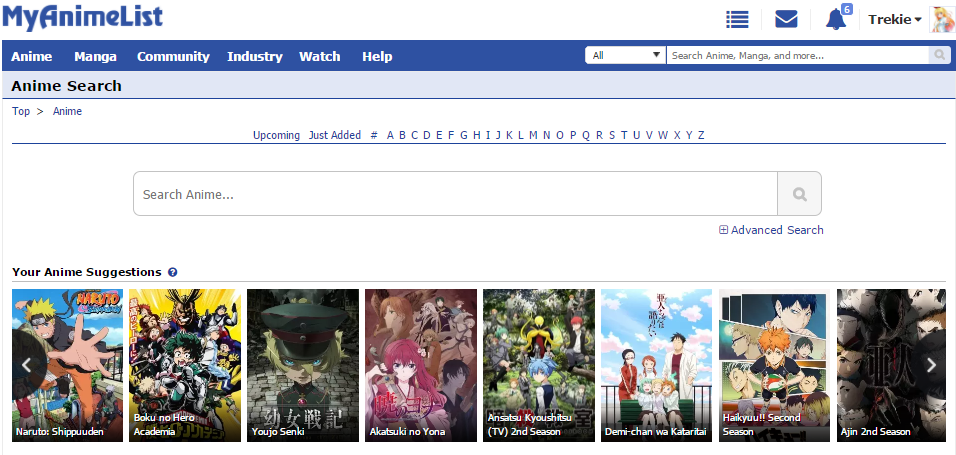Open the Watch menu
Viewport: 956px width, 455px height.
point(319,57)
